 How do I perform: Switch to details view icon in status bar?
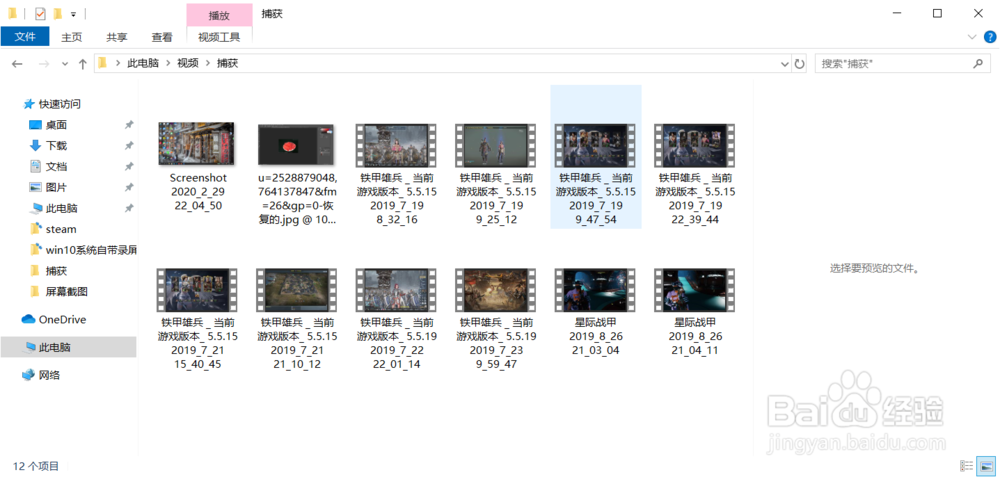coord(967,466)
